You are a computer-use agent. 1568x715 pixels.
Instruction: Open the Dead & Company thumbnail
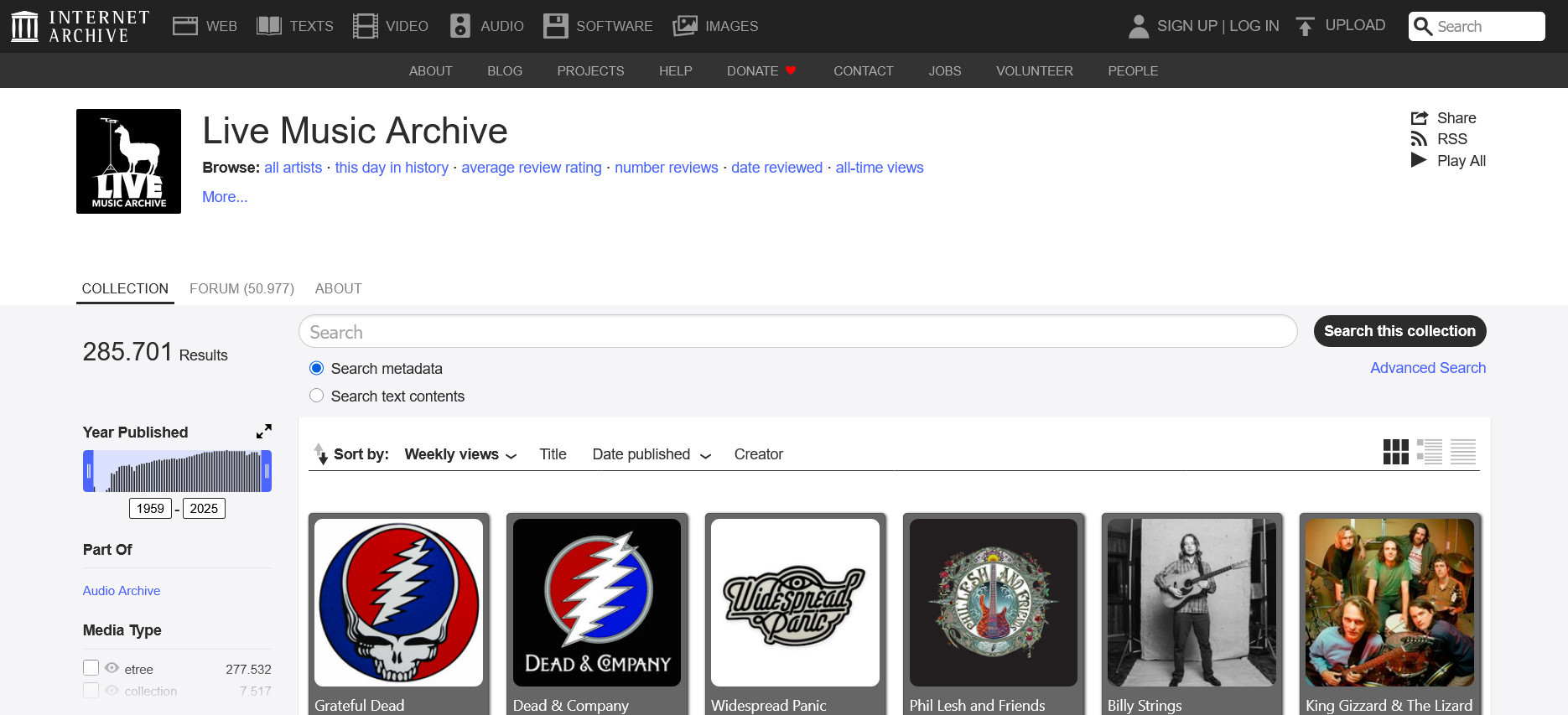[x=597, y=603]
